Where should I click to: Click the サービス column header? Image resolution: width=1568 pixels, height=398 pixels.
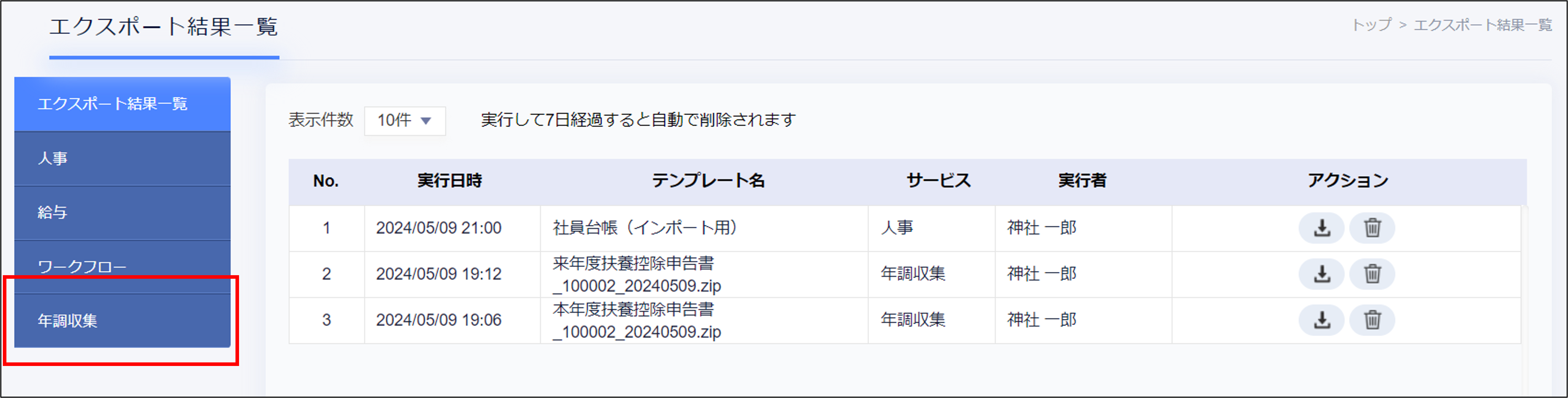tap(937, 180)
